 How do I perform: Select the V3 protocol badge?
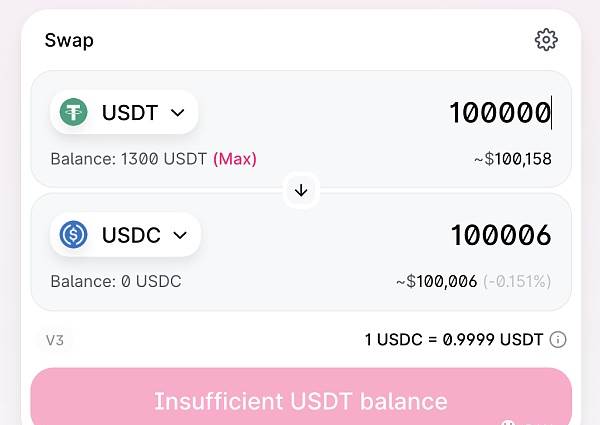tap(55, 340)
